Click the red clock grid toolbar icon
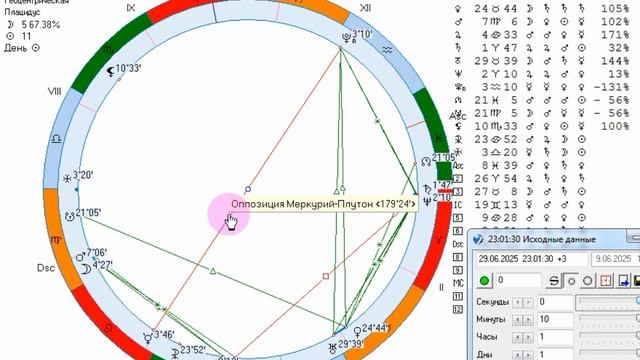Viewport: 640px width, 360px height. pos(606,281)
